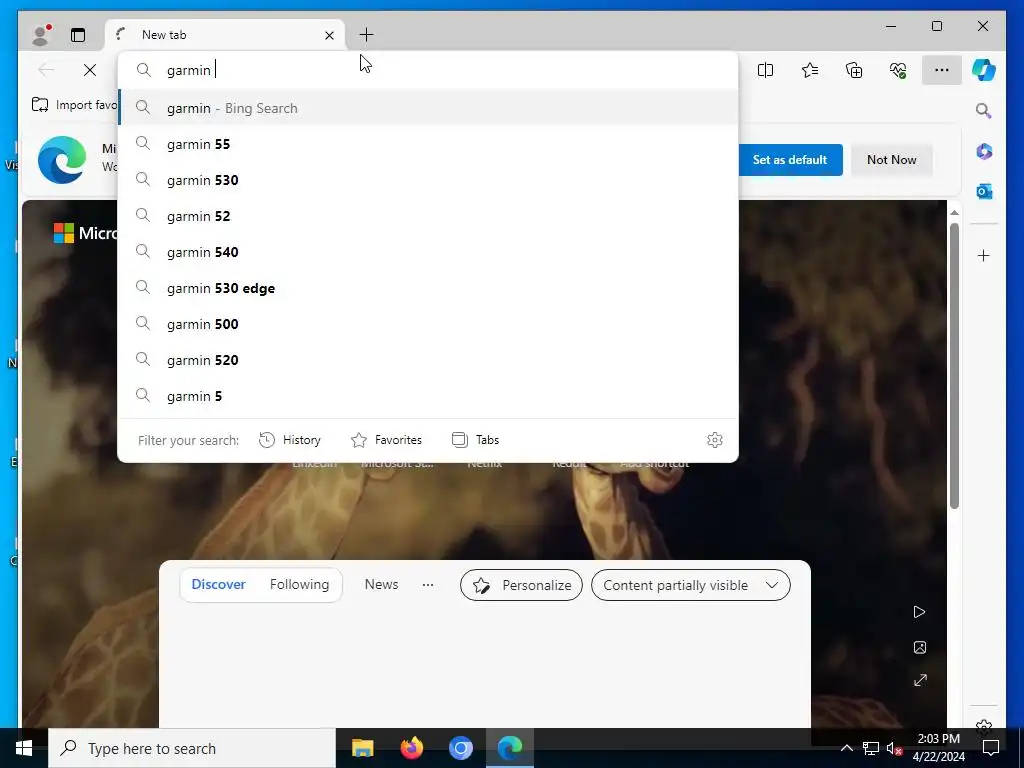1024x768 pixels.
Task: Open the tab actions menu icon
Action: point(78,35)
